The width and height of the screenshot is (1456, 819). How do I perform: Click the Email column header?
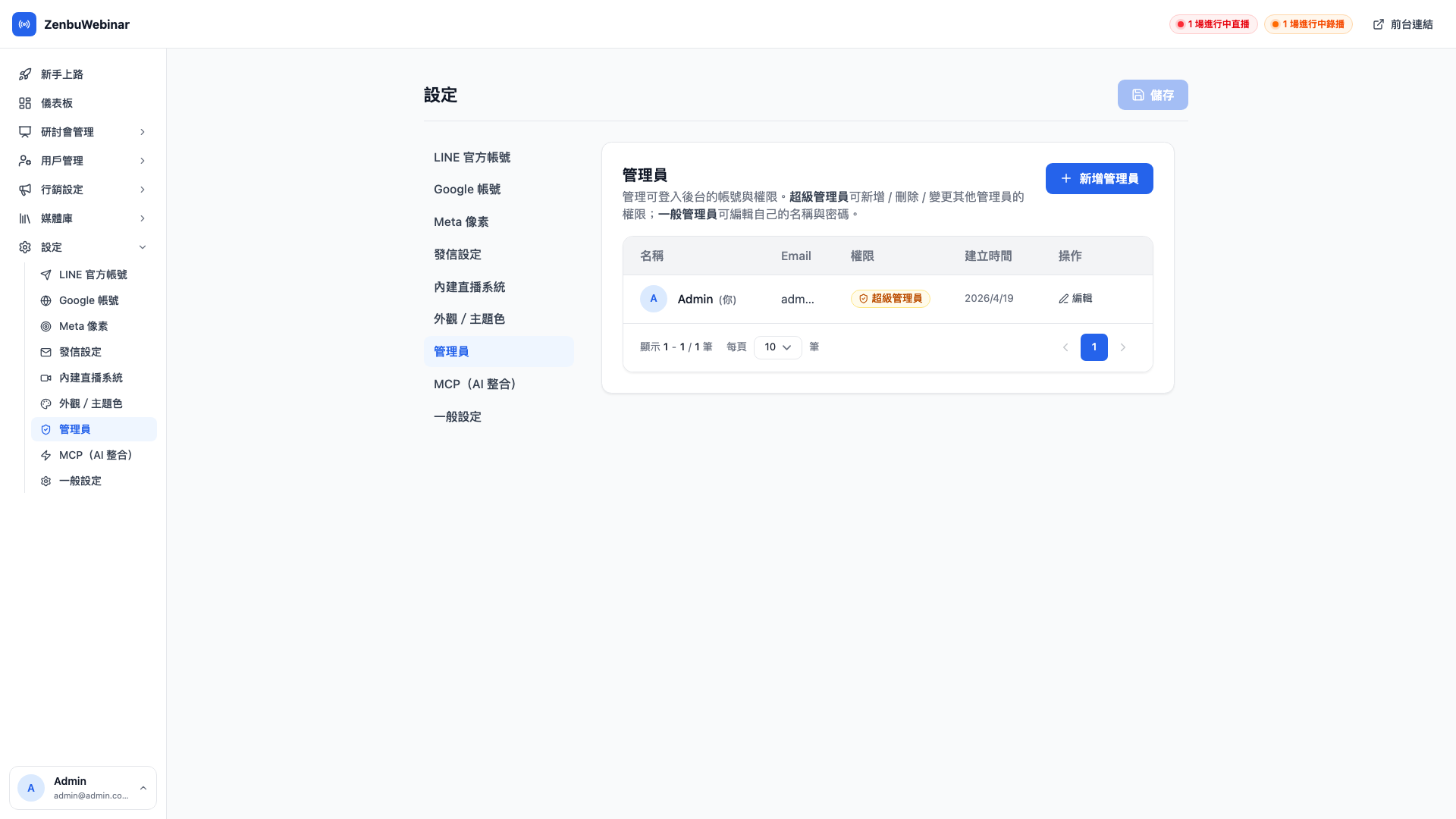(796, 256)
